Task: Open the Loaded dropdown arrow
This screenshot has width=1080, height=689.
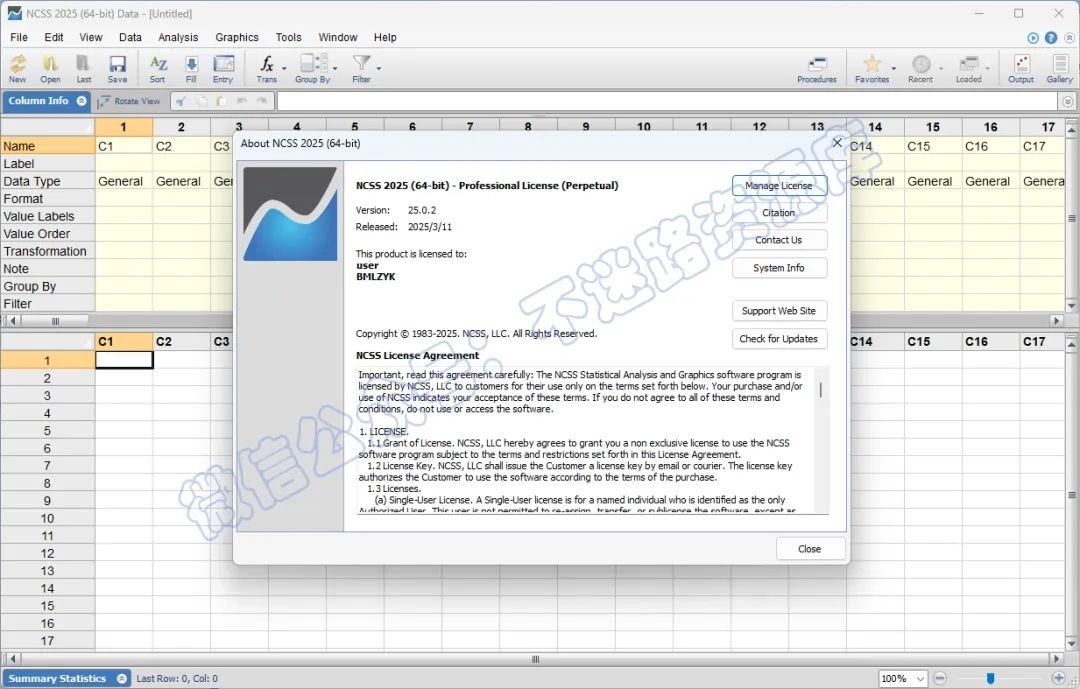Action: 987,68
